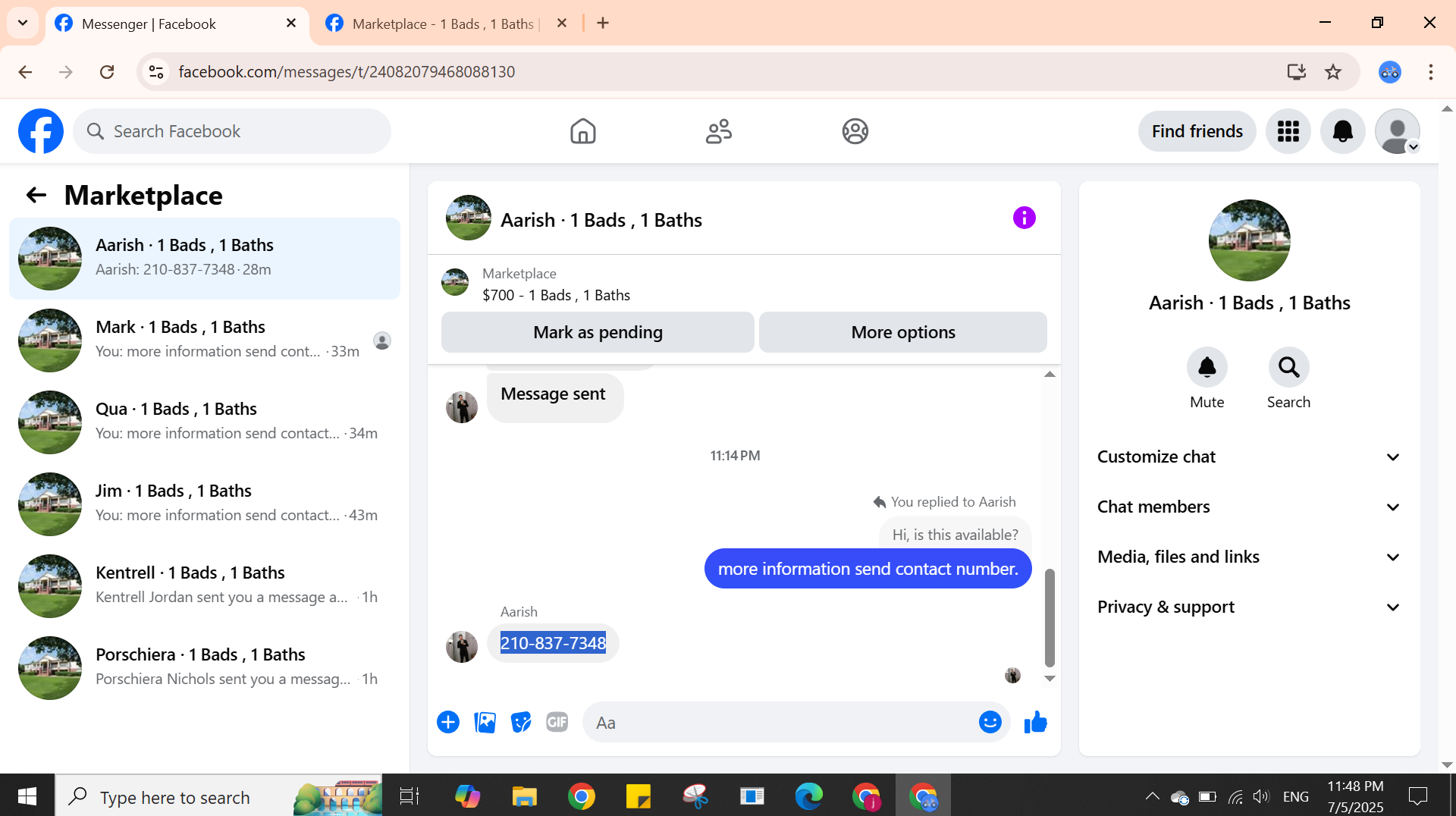
Task: Attach a file using the photo icon
Action: 485,722
